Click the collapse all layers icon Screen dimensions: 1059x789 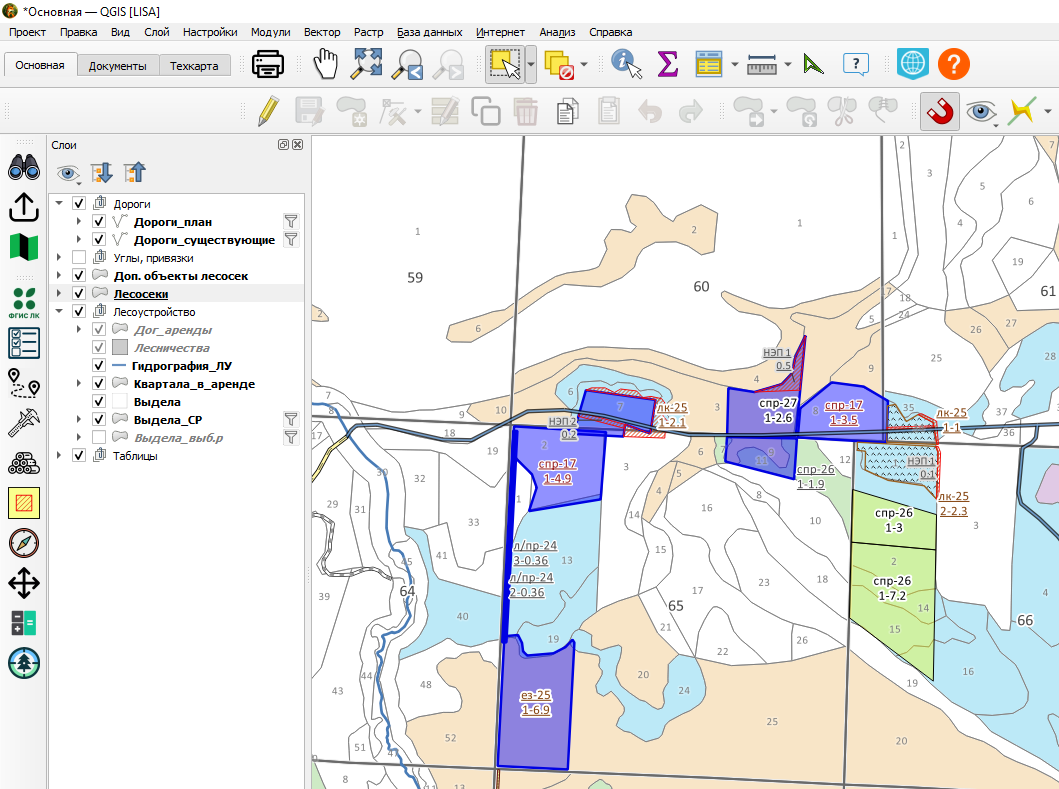pyautogui.click(x=135, y=173)
